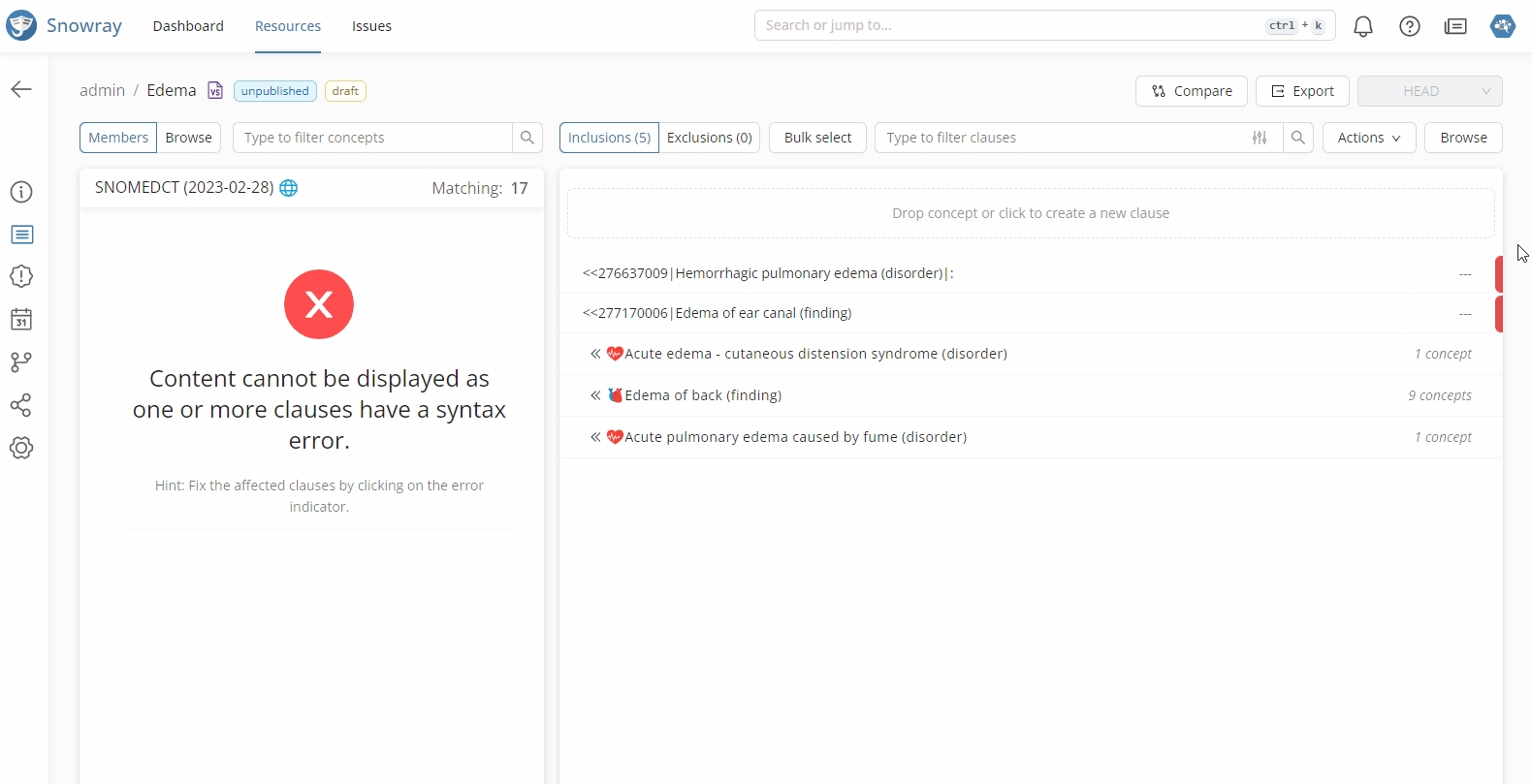The height and width of the screenshot is (784, 1532).
Task: Click the concept filter search icon
Action: tap(527, 138)
